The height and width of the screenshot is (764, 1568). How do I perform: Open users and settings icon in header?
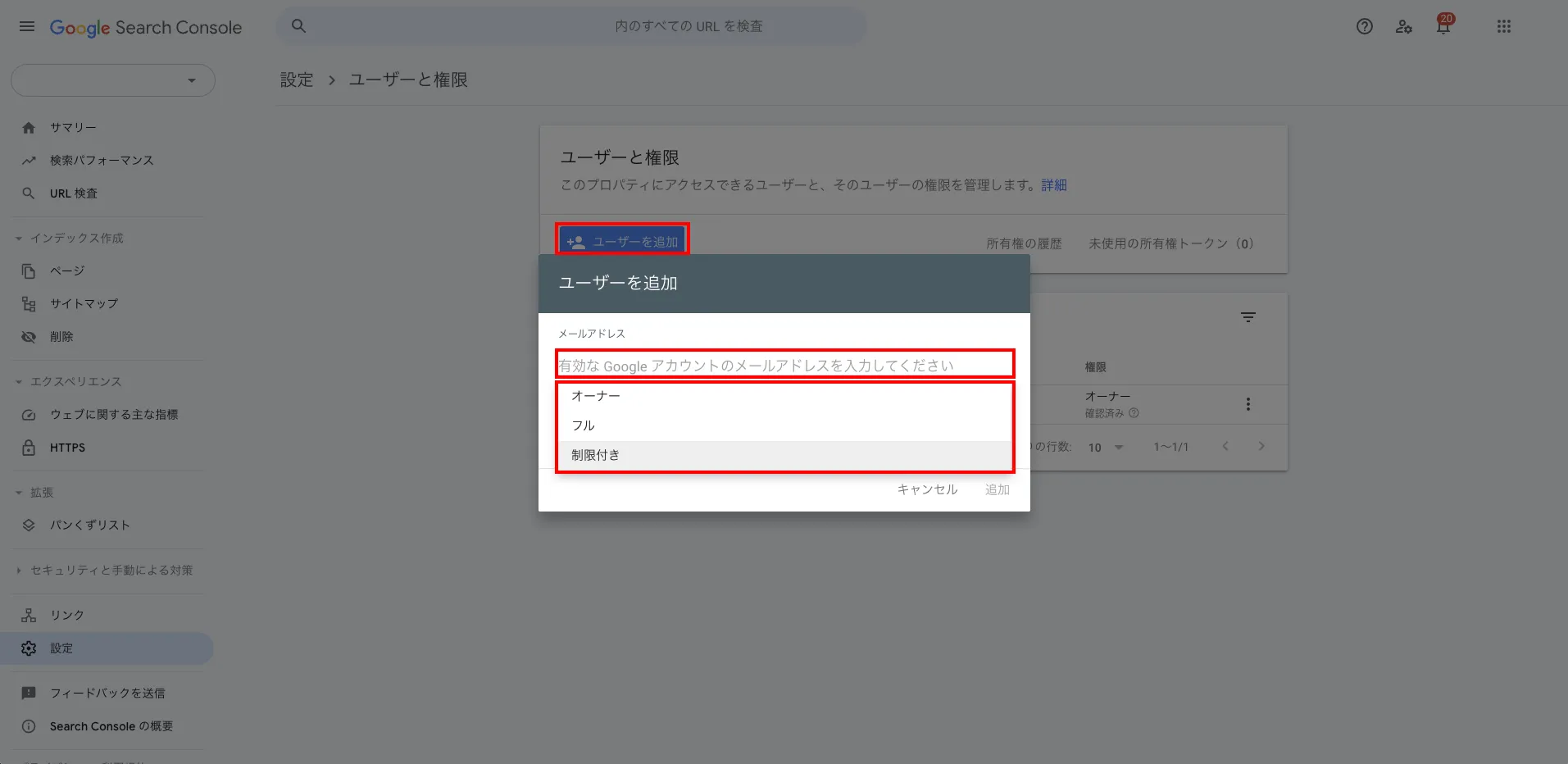coord(1404,26)
